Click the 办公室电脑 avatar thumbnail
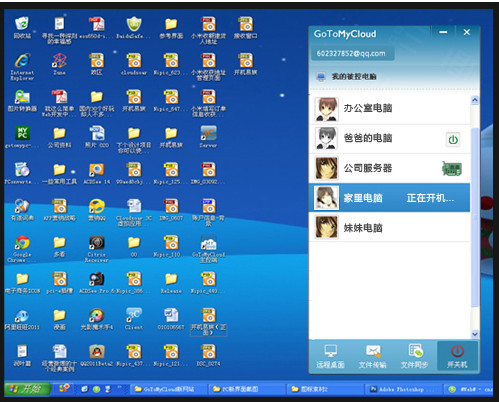This screenshot has width=499, height=402. (x=327, y=109)
